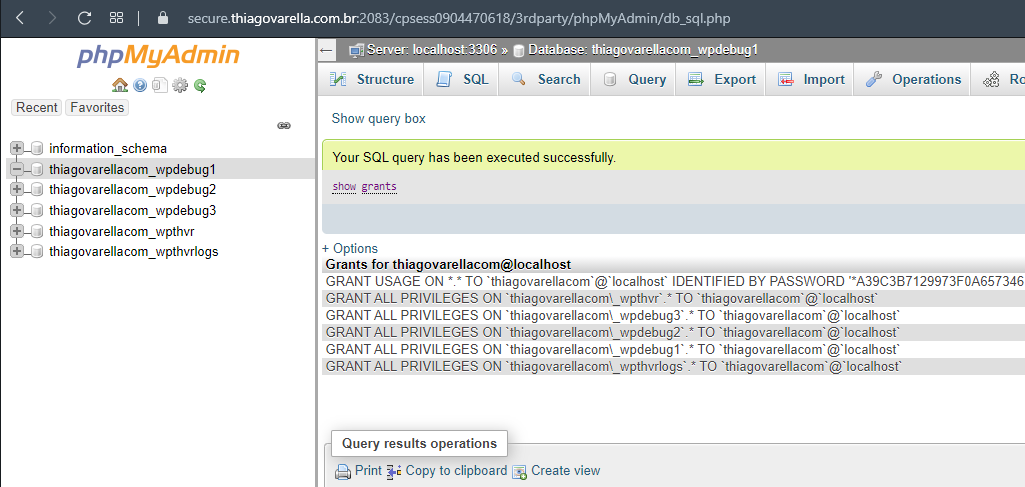Click 'Grants for thiagovarellacom@localhost' column header

[x=448, y=265]
